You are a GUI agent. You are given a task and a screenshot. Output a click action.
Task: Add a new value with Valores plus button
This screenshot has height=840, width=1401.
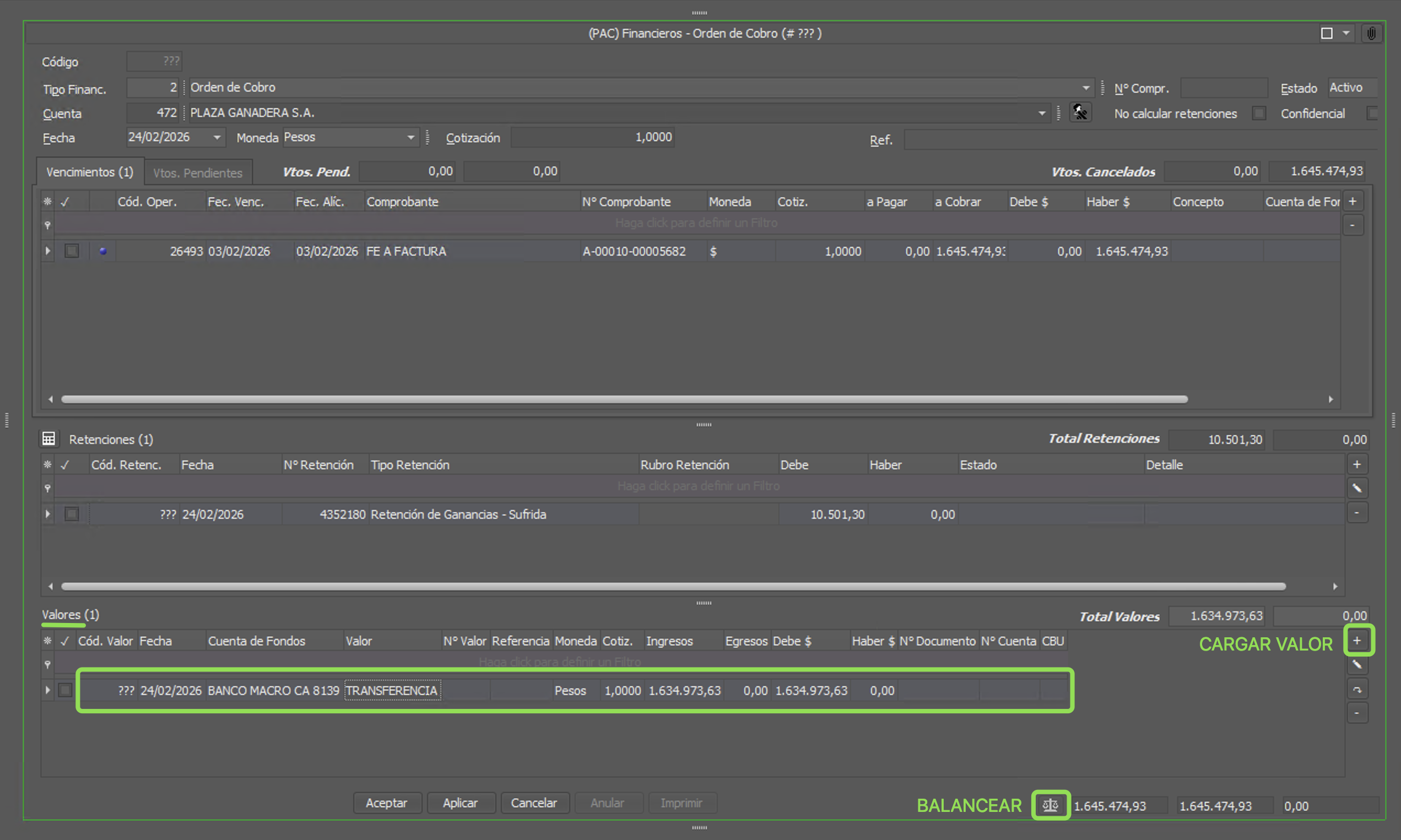point(1357,640)
